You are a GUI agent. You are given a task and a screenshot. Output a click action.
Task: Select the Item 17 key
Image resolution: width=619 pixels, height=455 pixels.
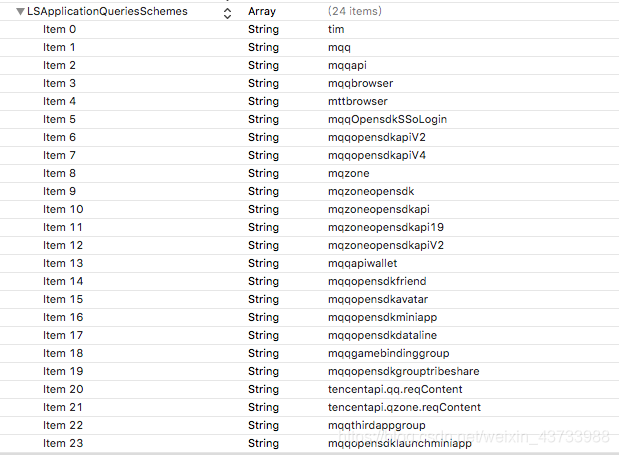(x=63, y=335)
